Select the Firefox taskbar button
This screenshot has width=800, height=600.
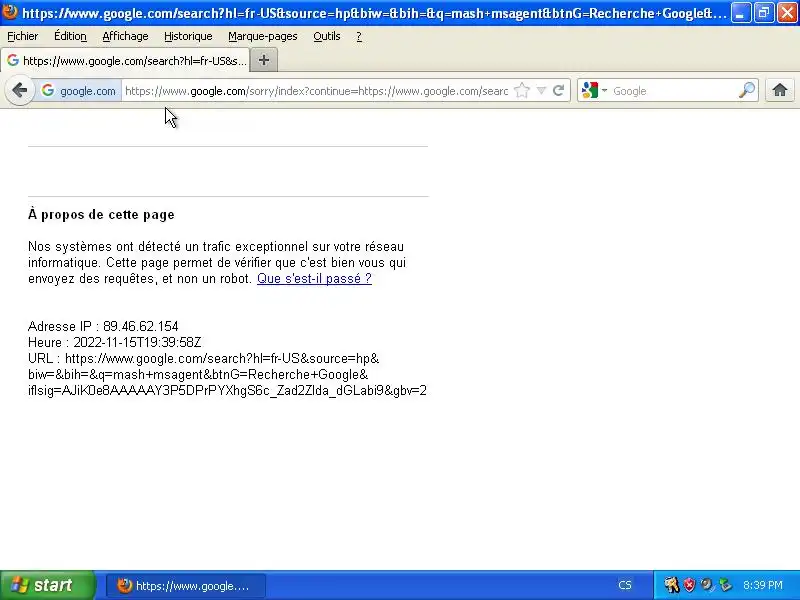186,586
